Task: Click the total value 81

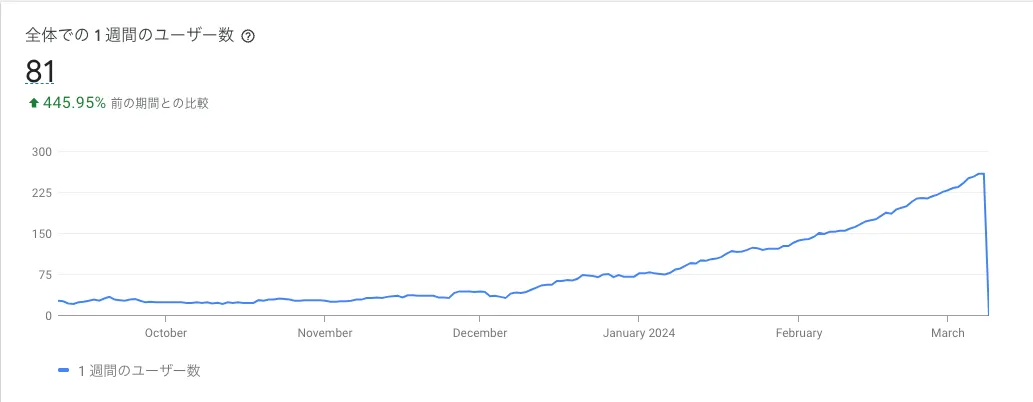Action: click(40, 72)
